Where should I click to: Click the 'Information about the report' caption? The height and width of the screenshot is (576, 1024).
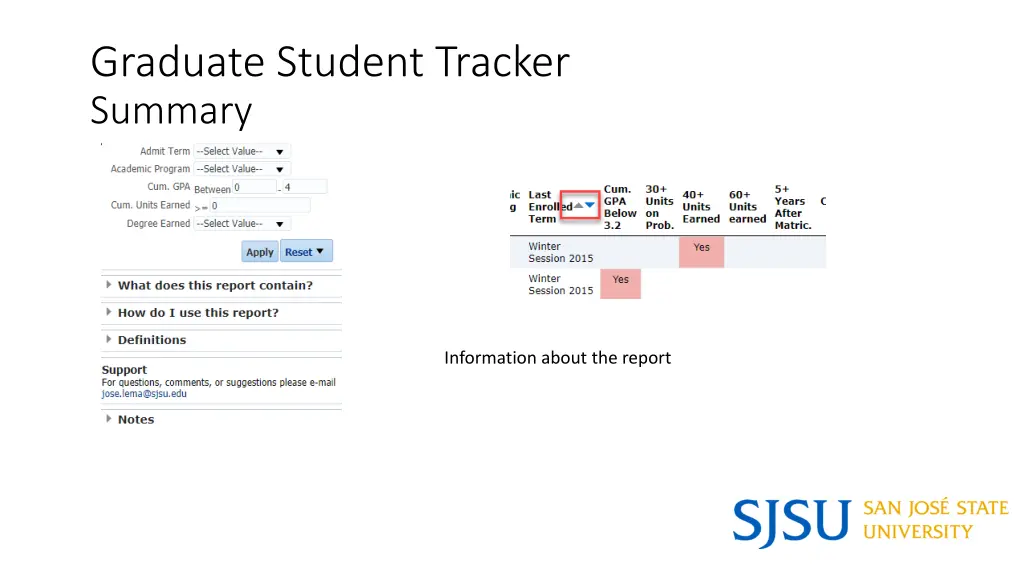coord(557,358)
